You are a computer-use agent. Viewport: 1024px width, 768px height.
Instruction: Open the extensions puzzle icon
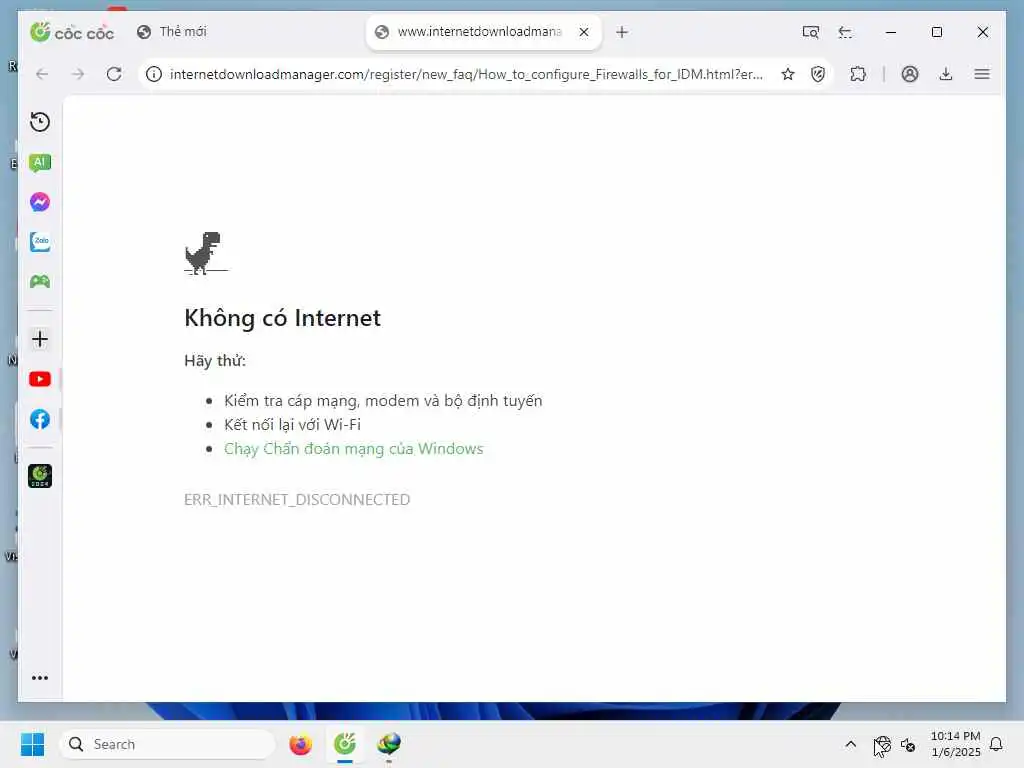pos(858,74)
